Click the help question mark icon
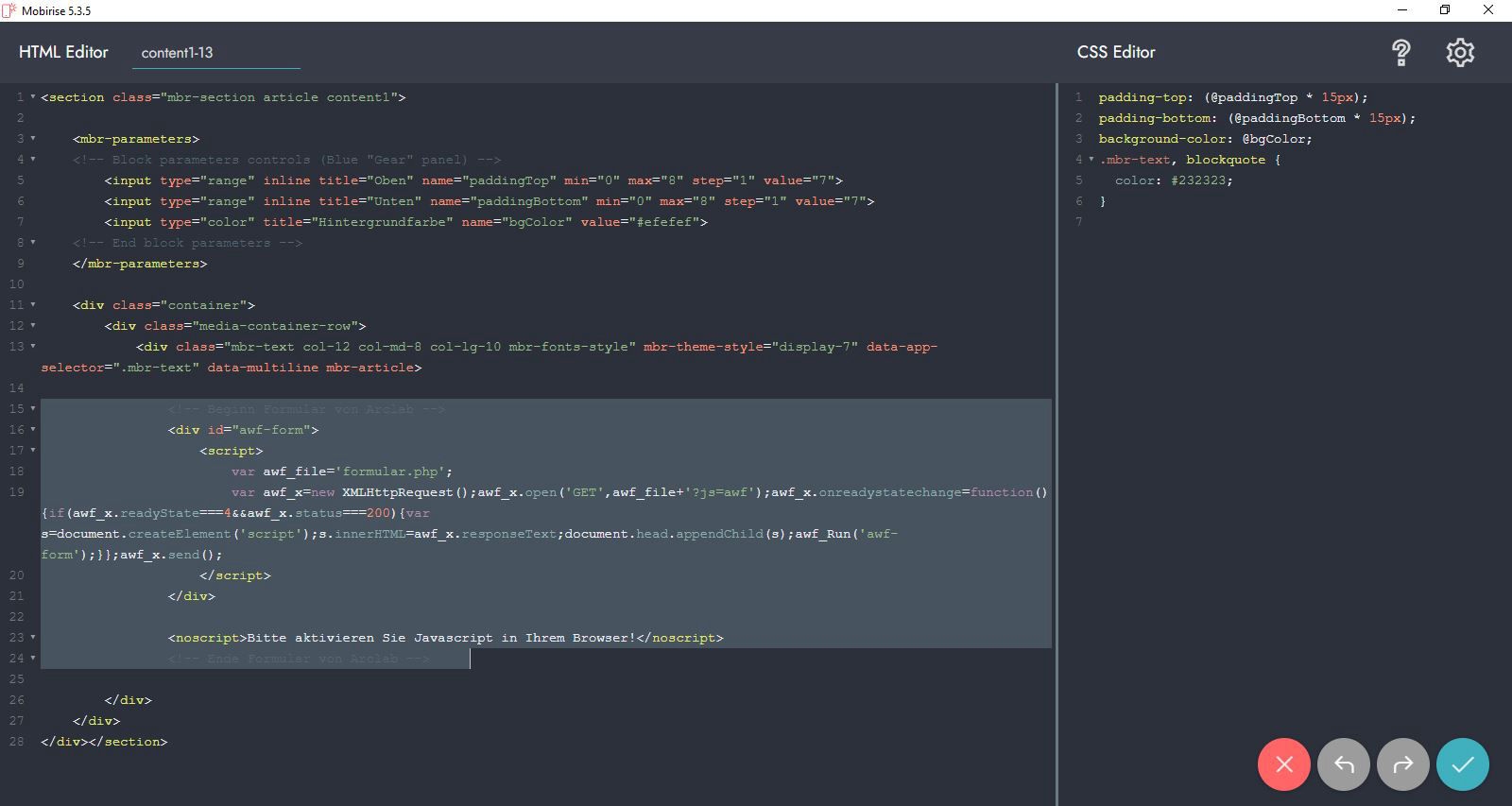This screenshot has height=806, width=1512. point(1400,53)
